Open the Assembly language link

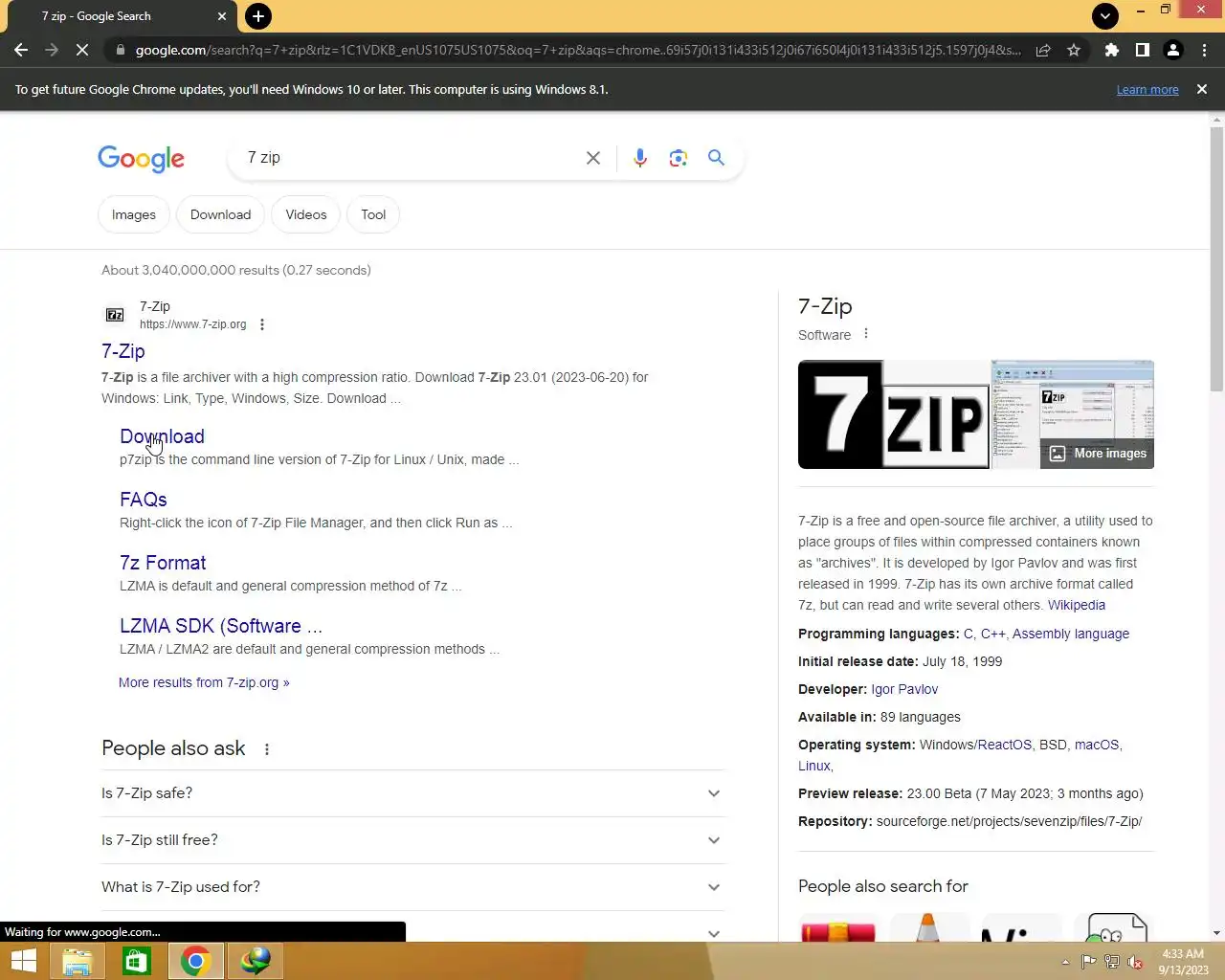[1071, 634]
